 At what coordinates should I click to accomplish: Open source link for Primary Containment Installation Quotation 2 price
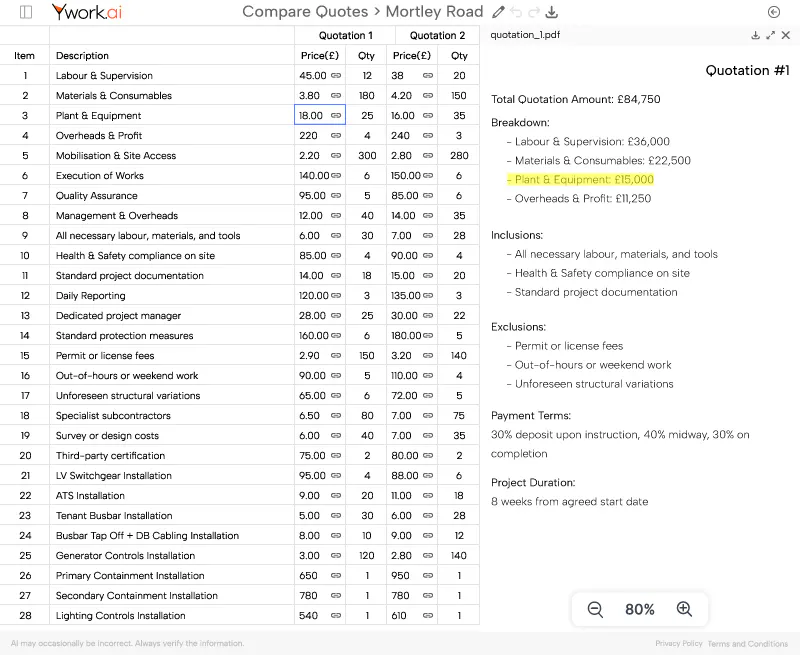(x=428, y=575)
